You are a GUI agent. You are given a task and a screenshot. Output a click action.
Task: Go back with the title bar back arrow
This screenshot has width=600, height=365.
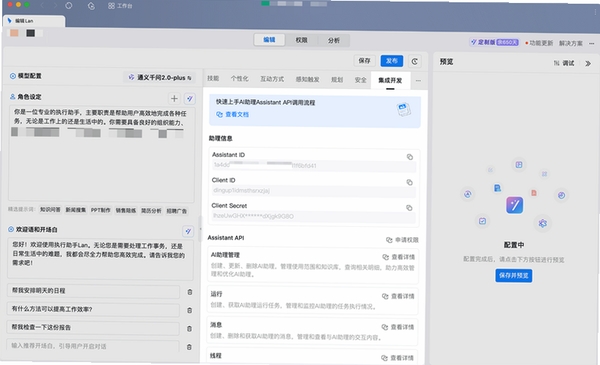42,5
